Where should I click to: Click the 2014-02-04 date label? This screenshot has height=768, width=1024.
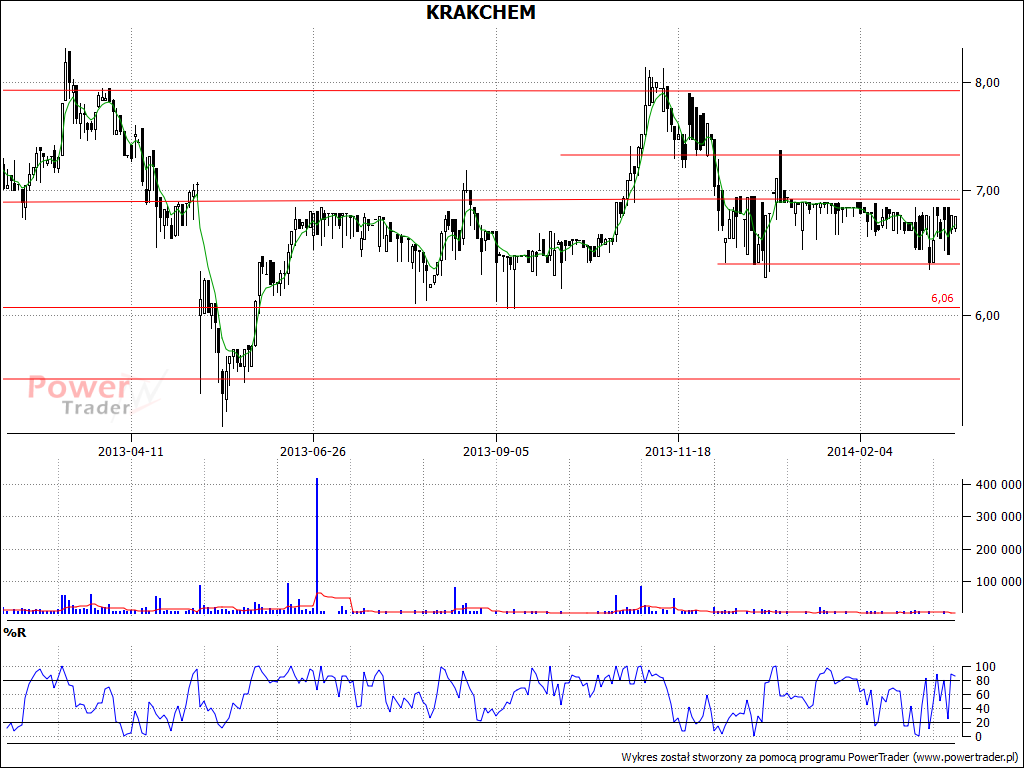(860, 451)
